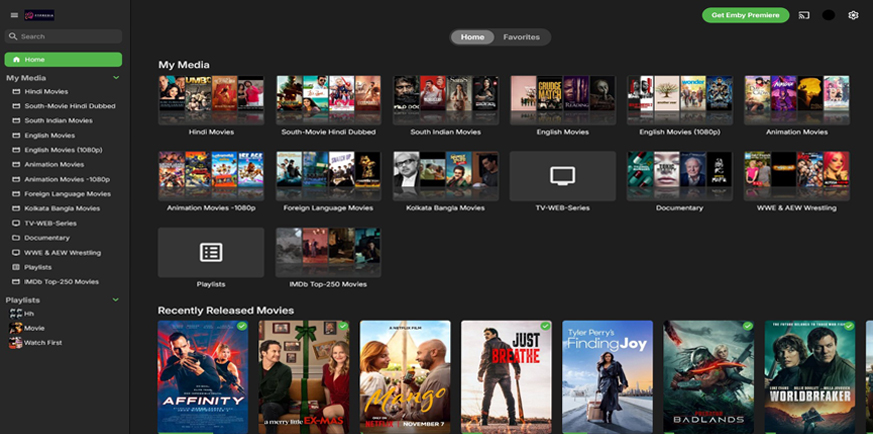The width and height of the screenshot is (873, 434).
Task: Toggle the watched checkmark on the Affinity poster
Action: (x=241, y=326)
